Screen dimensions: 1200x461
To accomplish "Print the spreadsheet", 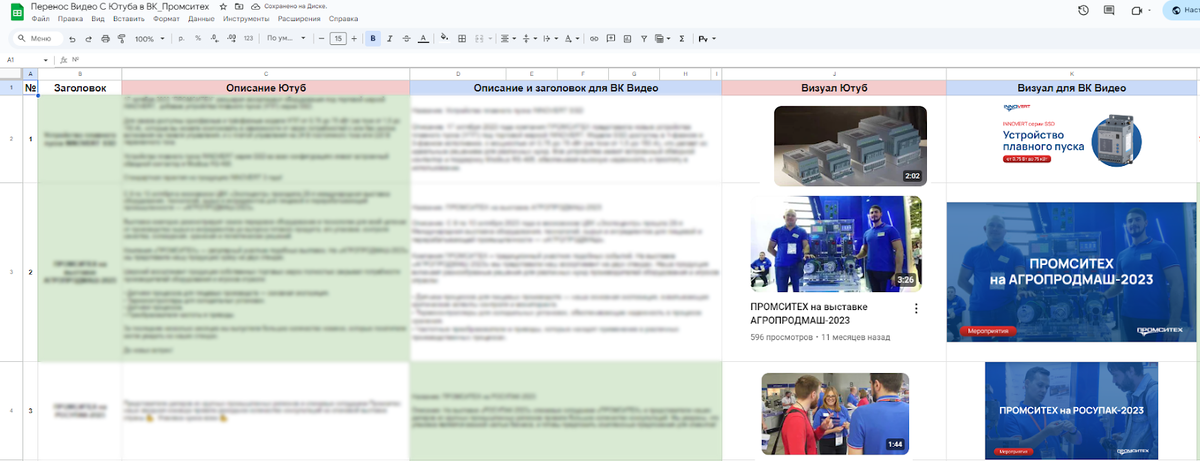I will [x=105, y=39].
